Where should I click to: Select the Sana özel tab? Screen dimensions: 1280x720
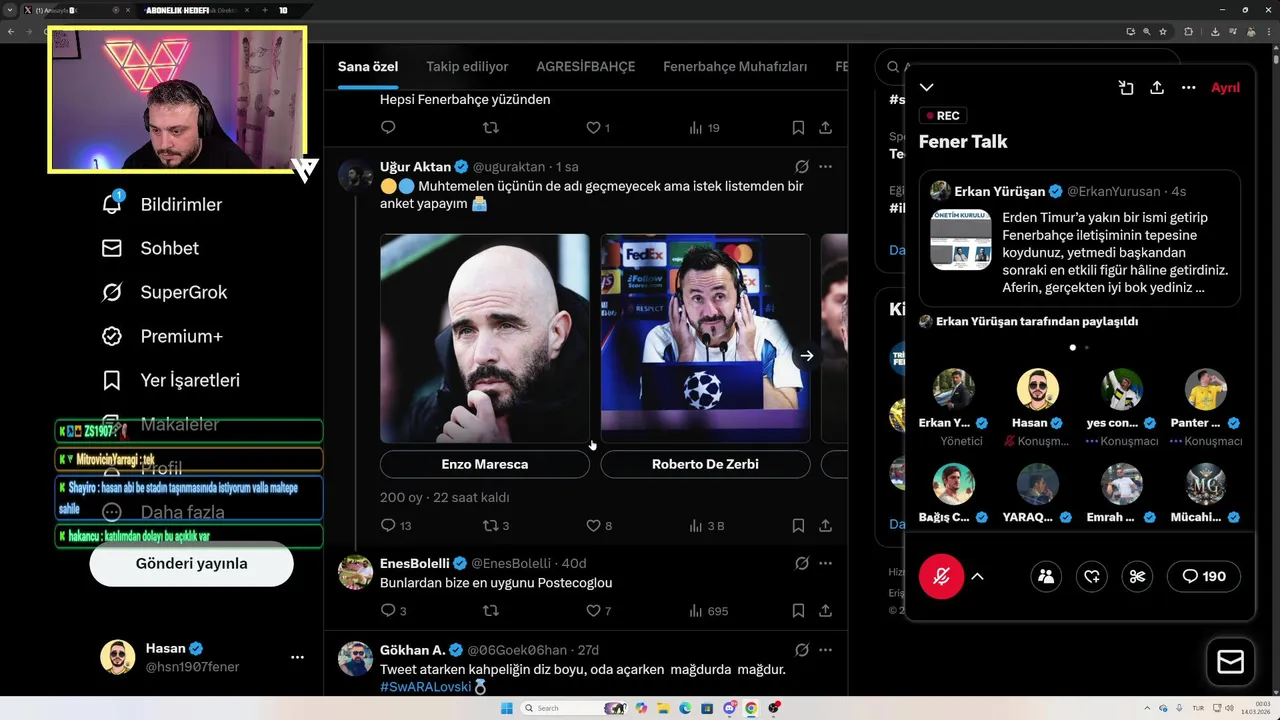pyautogui.click(x=368, y=67)
